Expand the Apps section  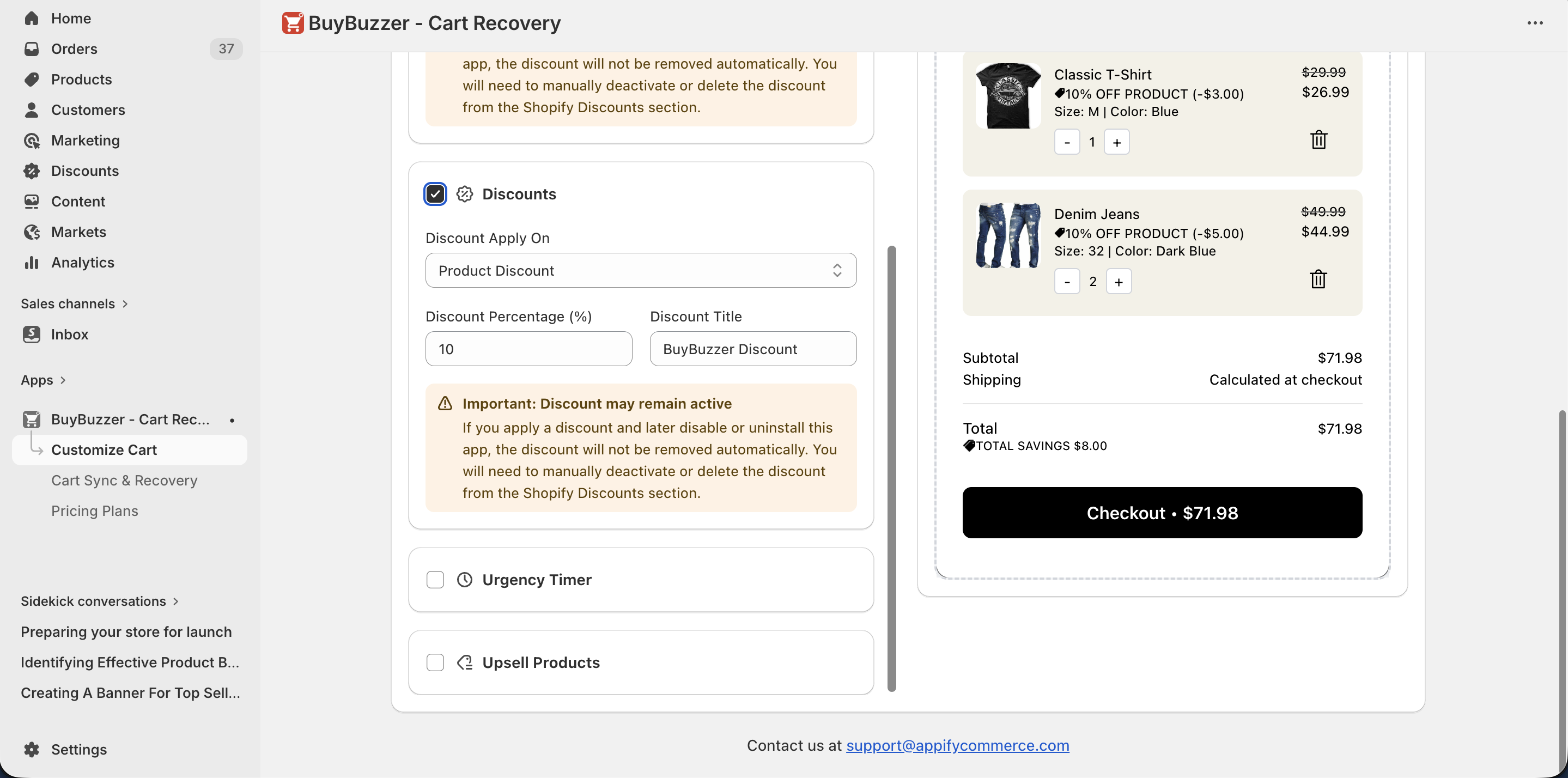pyautogui.click(x=42, y=380)
